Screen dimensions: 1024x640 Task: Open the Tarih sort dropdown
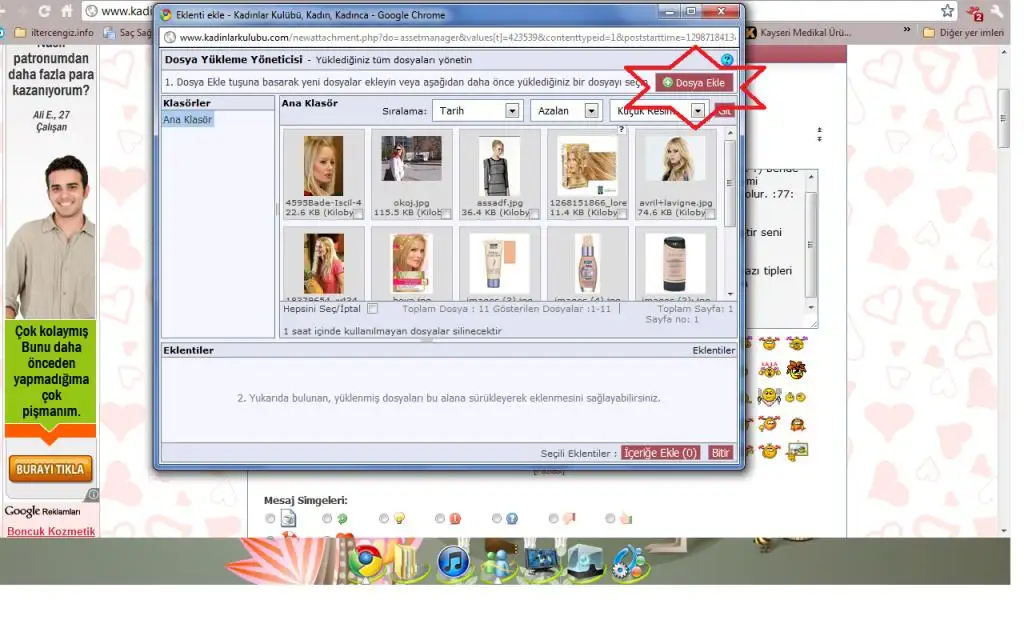coord(477,111)
